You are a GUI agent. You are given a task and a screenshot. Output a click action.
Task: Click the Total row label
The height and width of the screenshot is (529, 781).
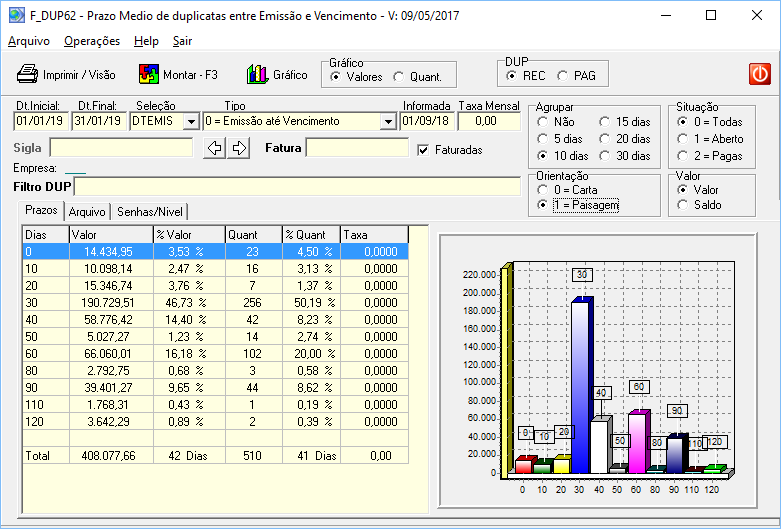38,456
